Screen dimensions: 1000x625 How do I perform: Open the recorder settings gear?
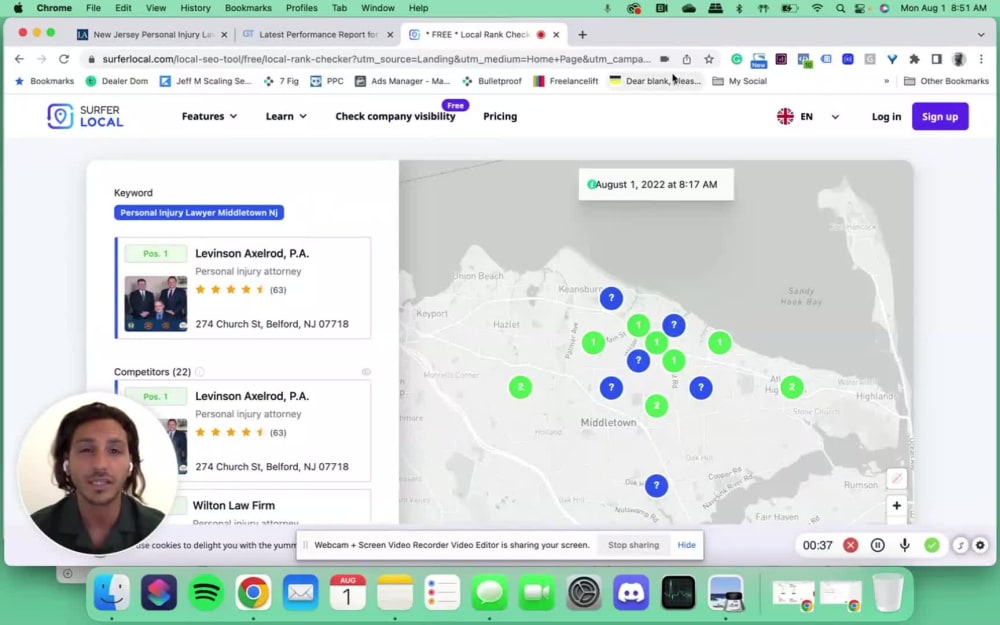[x=980, y=545]
